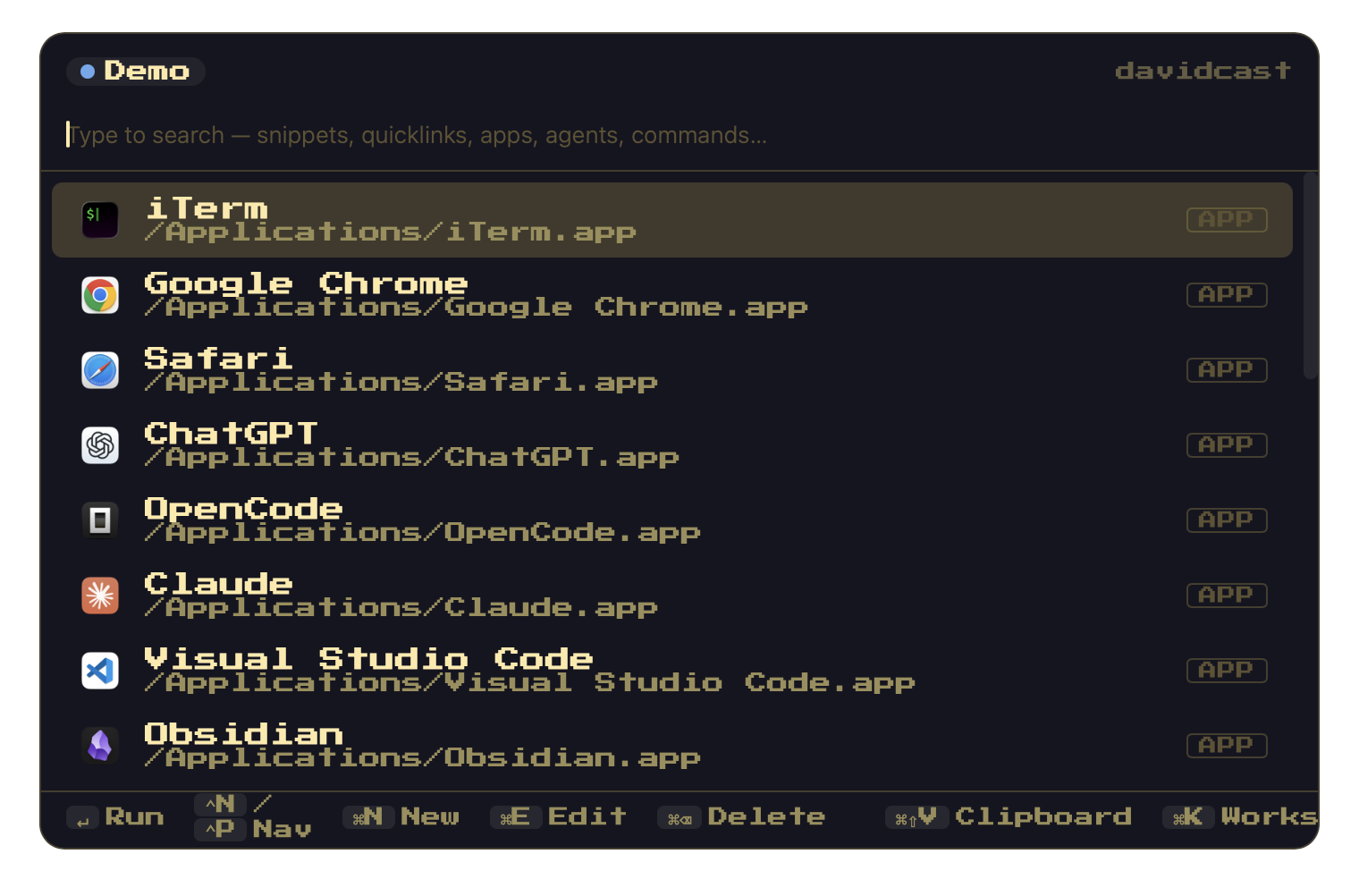
Task: Click the OpenCode app icon
Action: (x=100, y=520)
